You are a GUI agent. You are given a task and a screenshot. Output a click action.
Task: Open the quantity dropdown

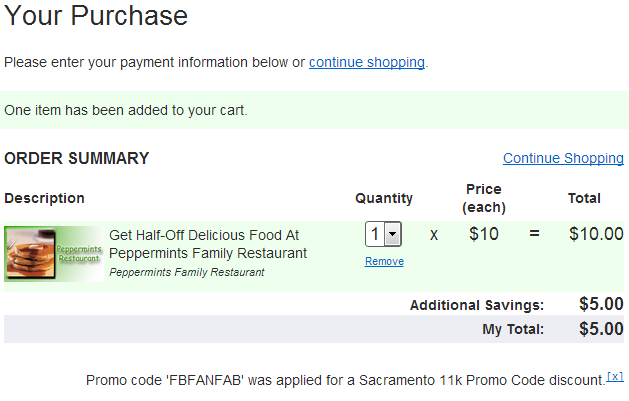pos(383,234)
